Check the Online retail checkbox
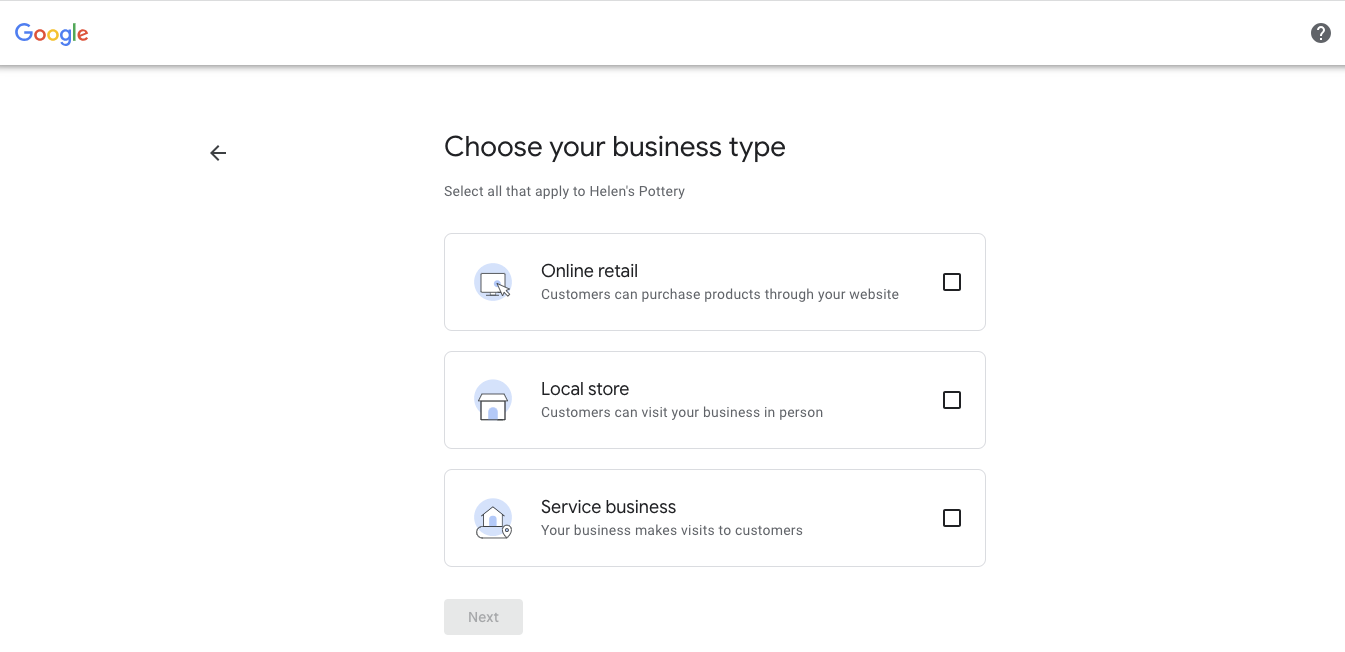Screen dimensions: 1345x652 coord(951,281)
